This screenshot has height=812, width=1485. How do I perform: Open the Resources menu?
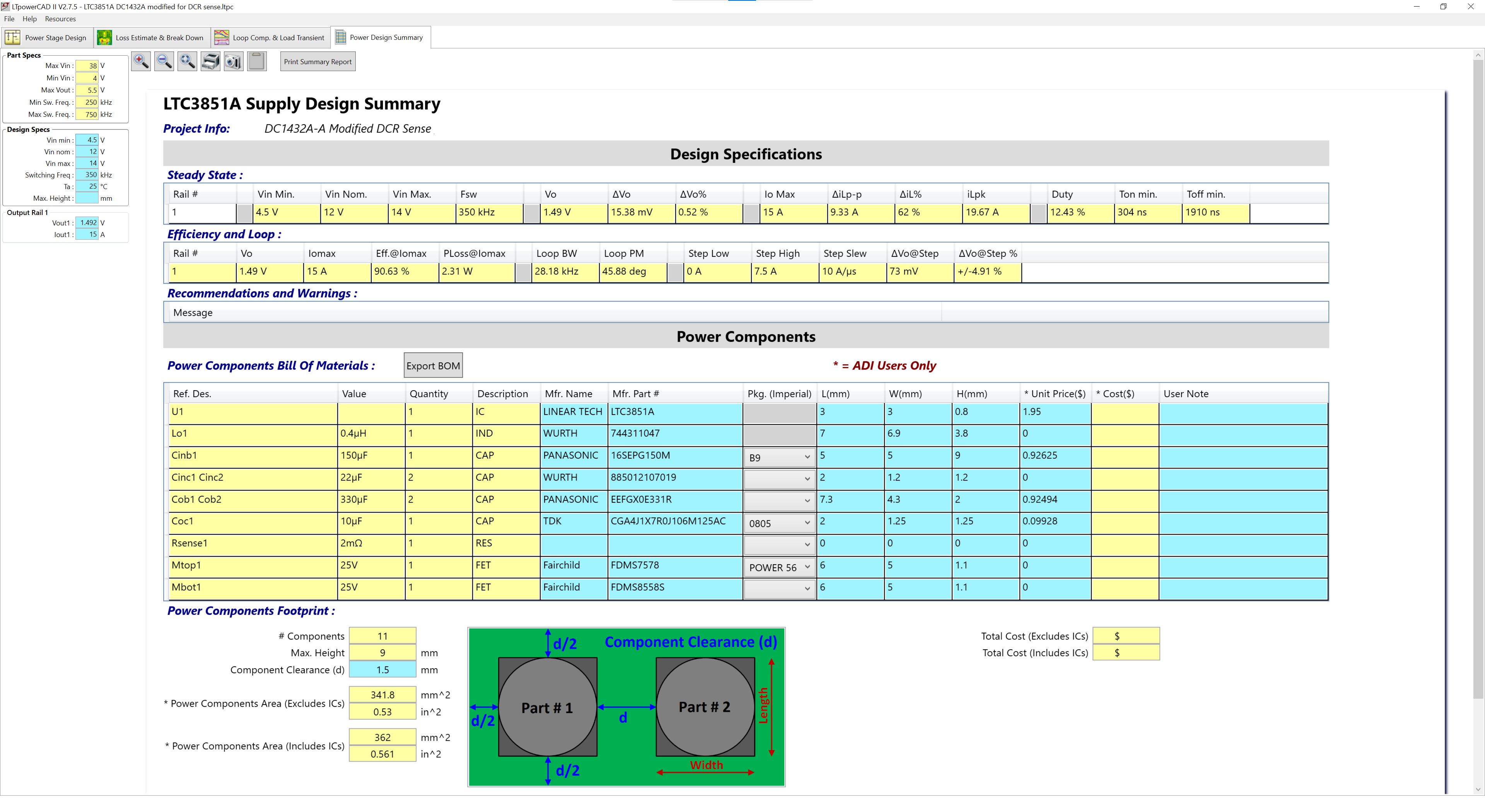click(x=60, y=19)
